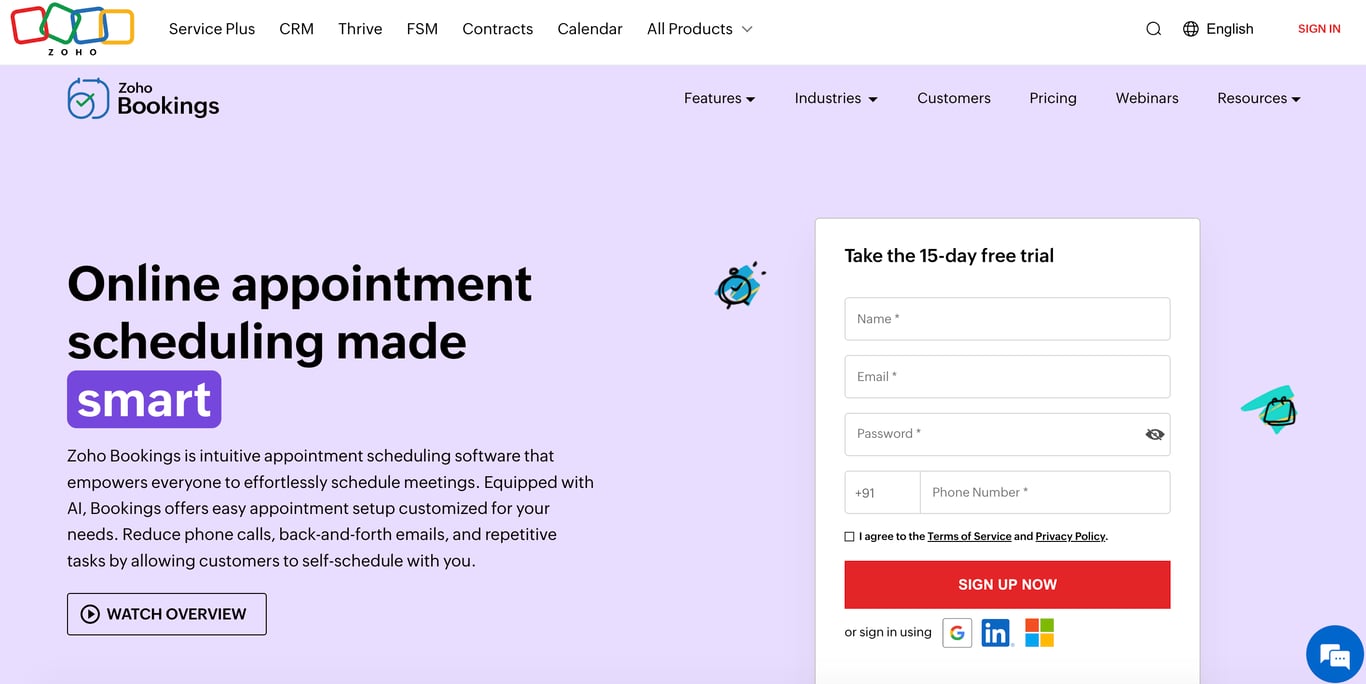Open the Calendar menu item
1366x684 pixels.
(589, 29)
